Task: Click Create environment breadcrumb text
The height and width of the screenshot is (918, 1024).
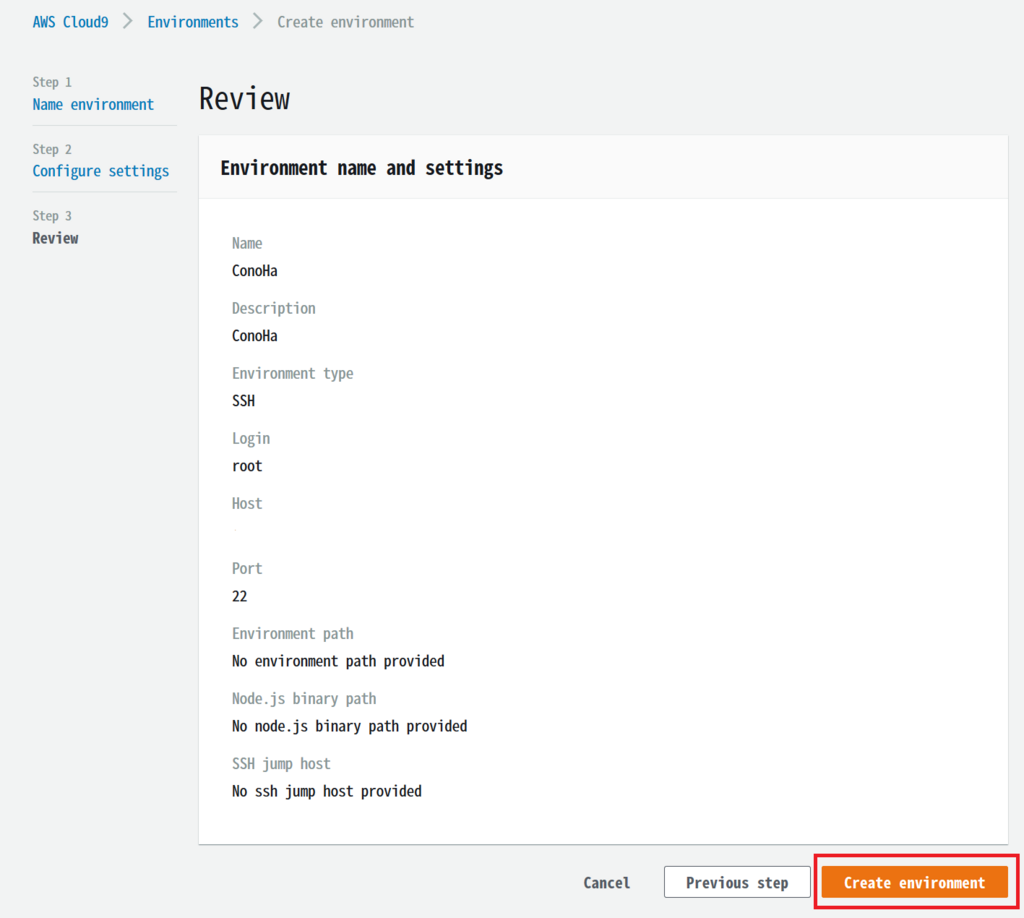Action: [345, 22]
